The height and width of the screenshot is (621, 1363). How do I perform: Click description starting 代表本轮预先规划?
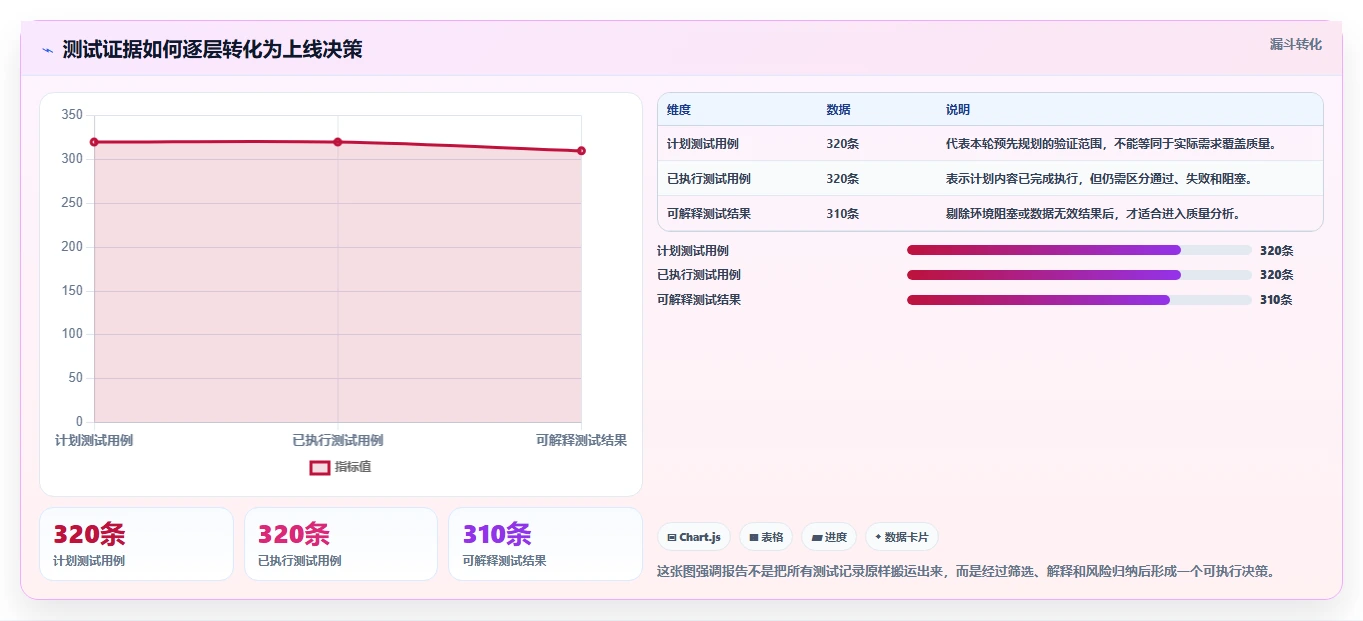click(1112, 144)
